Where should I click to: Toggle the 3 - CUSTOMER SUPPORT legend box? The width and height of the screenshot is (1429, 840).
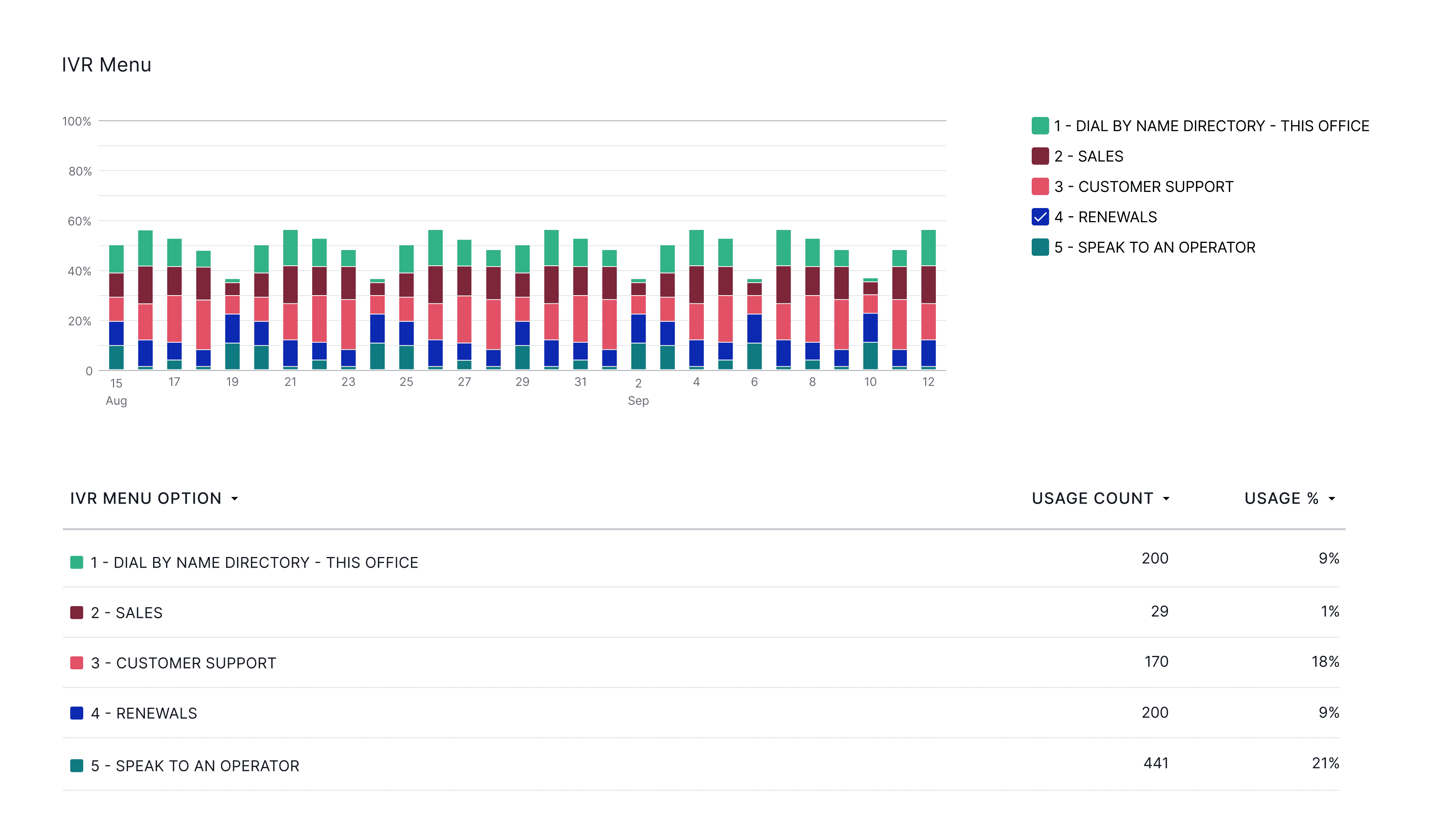pyautogui.click(x=1040, y=186)
